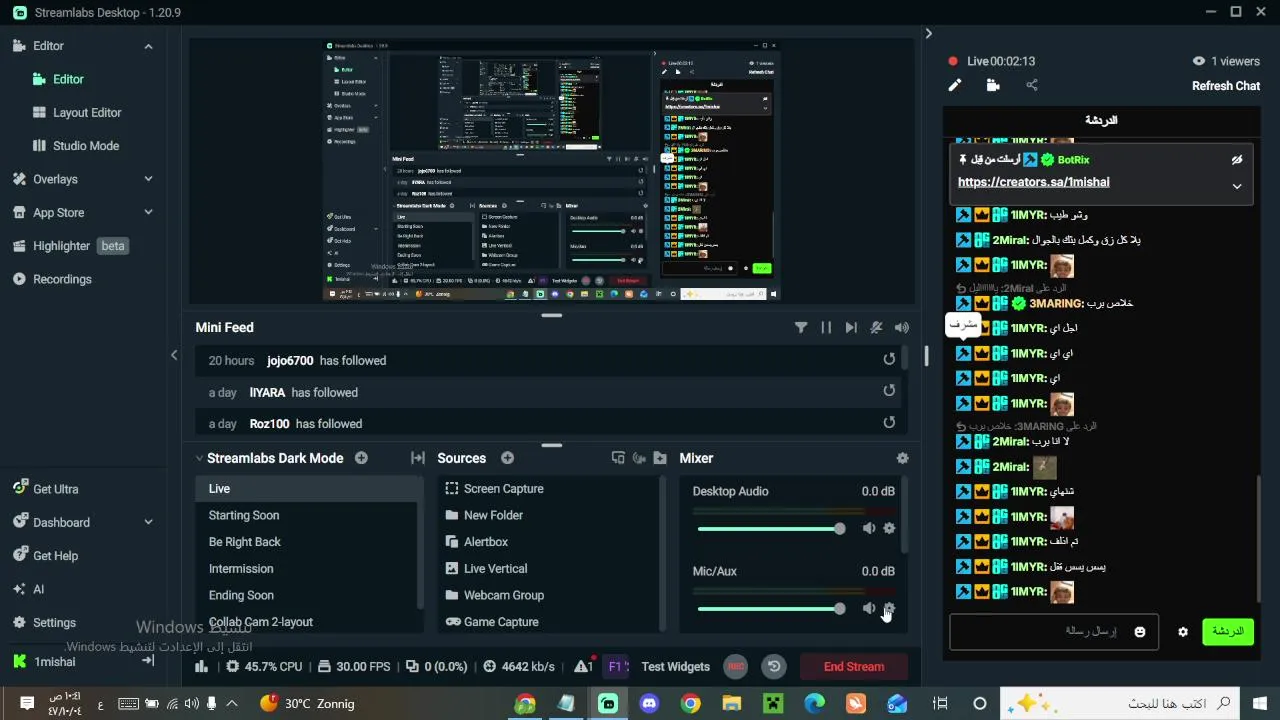Open Streamlabs Dark Mode scene collection dropdown

pyautogui.click(x=200, y=458)
